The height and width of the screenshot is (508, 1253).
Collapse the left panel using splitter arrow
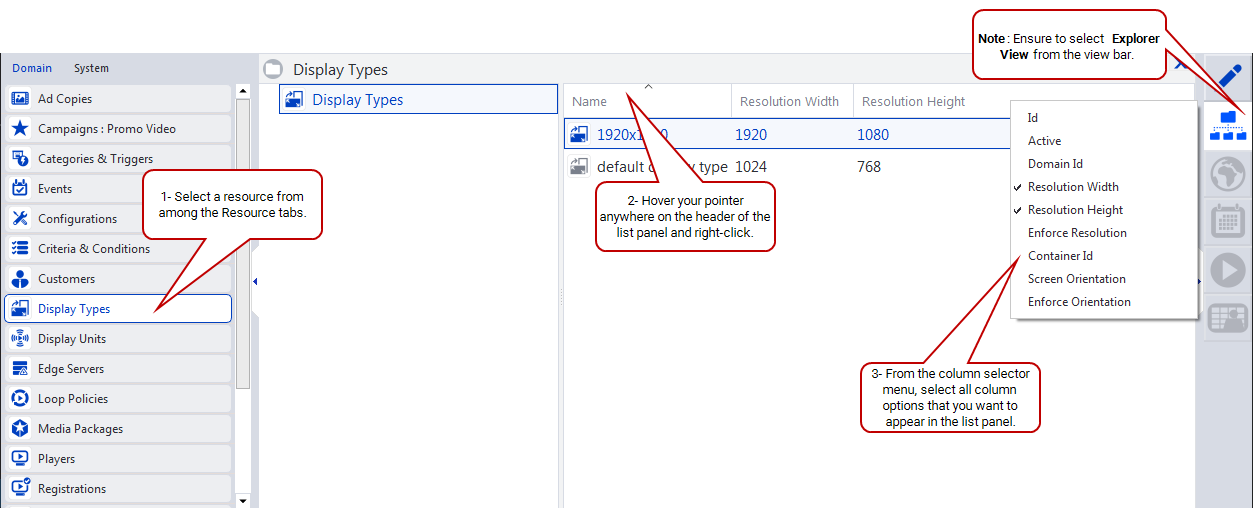(x=255, y=282)
